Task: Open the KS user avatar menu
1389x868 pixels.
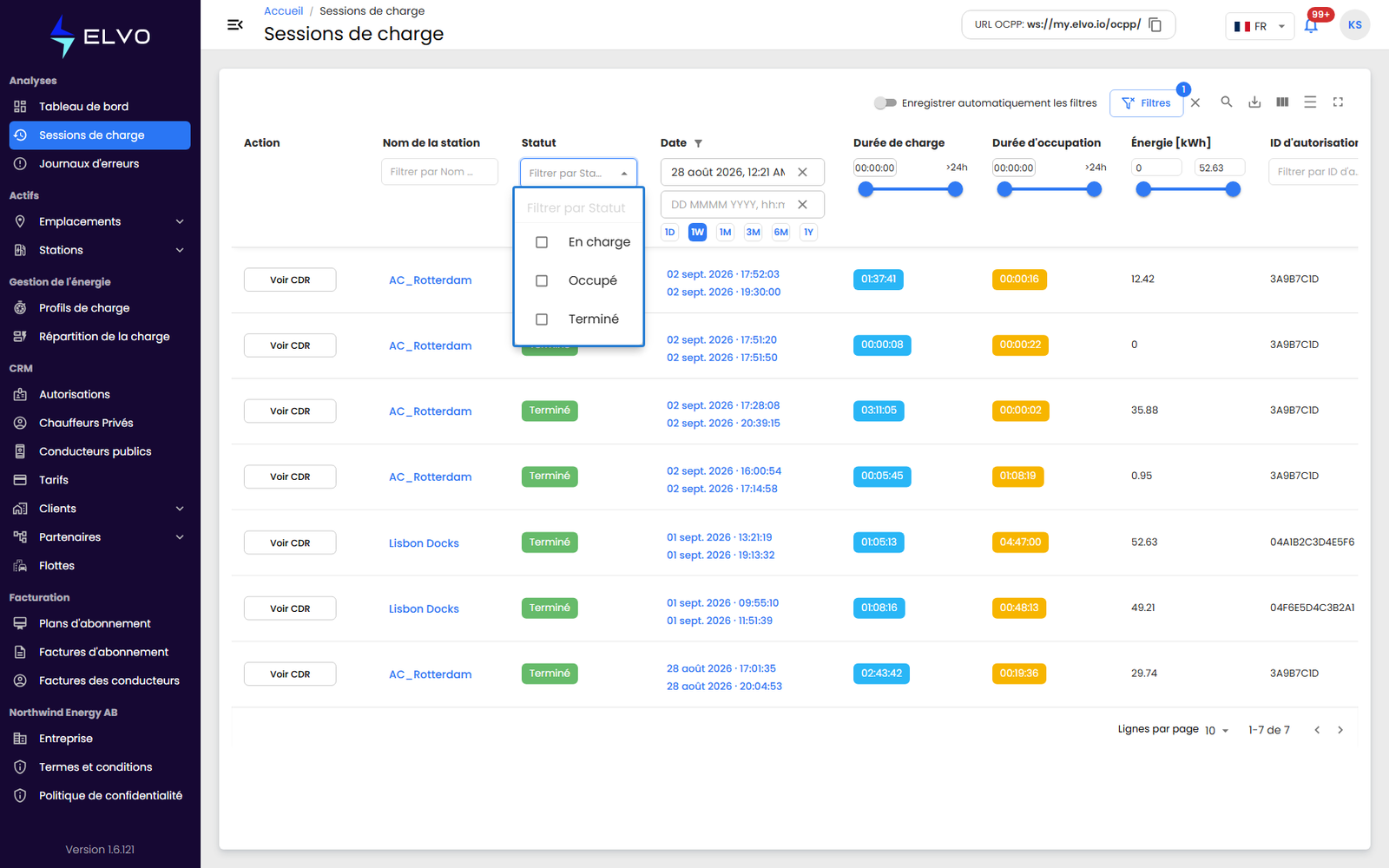Action: click(x=1355, y=25)
